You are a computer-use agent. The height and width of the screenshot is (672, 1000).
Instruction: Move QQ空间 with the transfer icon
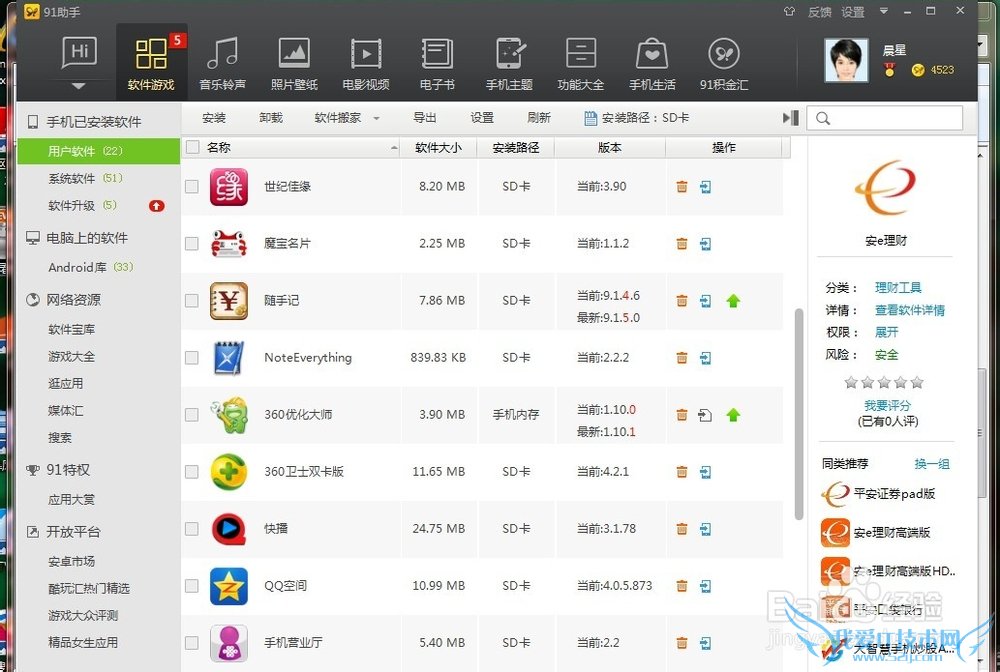pyautogui.click(x=705, y=586)
